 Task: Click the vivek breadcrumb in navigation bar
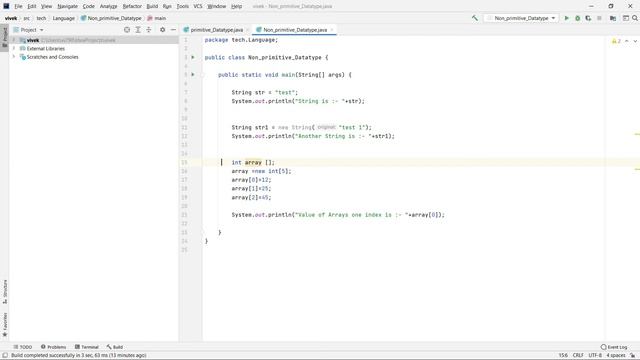(x=11, y=18)
